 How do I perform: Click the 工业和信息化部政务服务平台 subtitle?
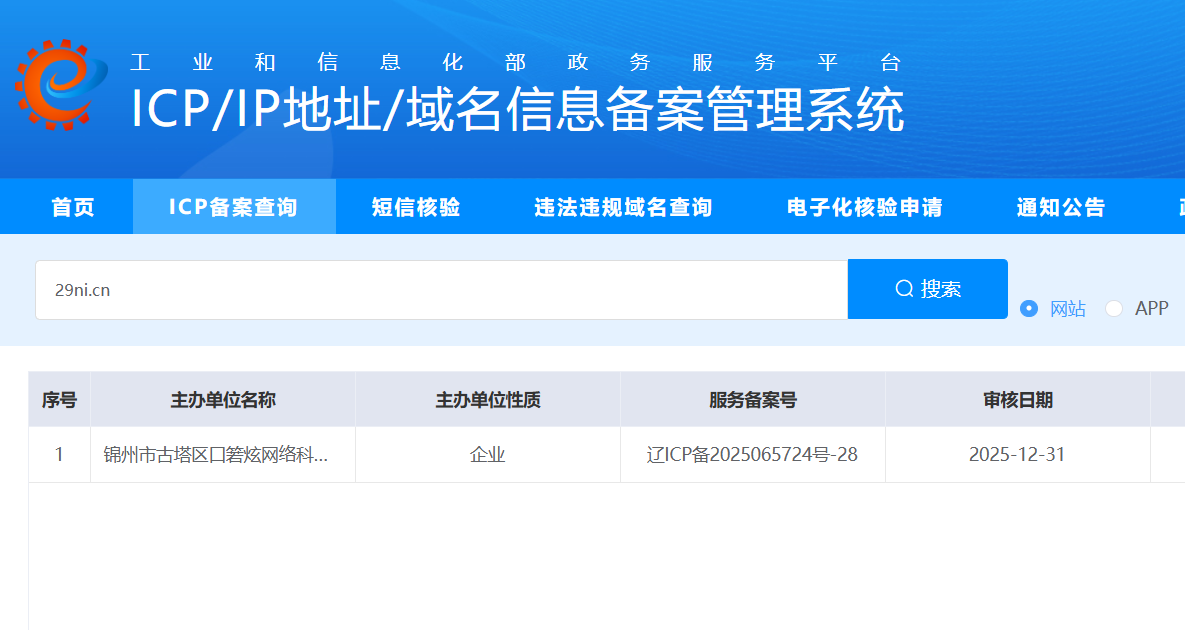click(x=515, y=62)
